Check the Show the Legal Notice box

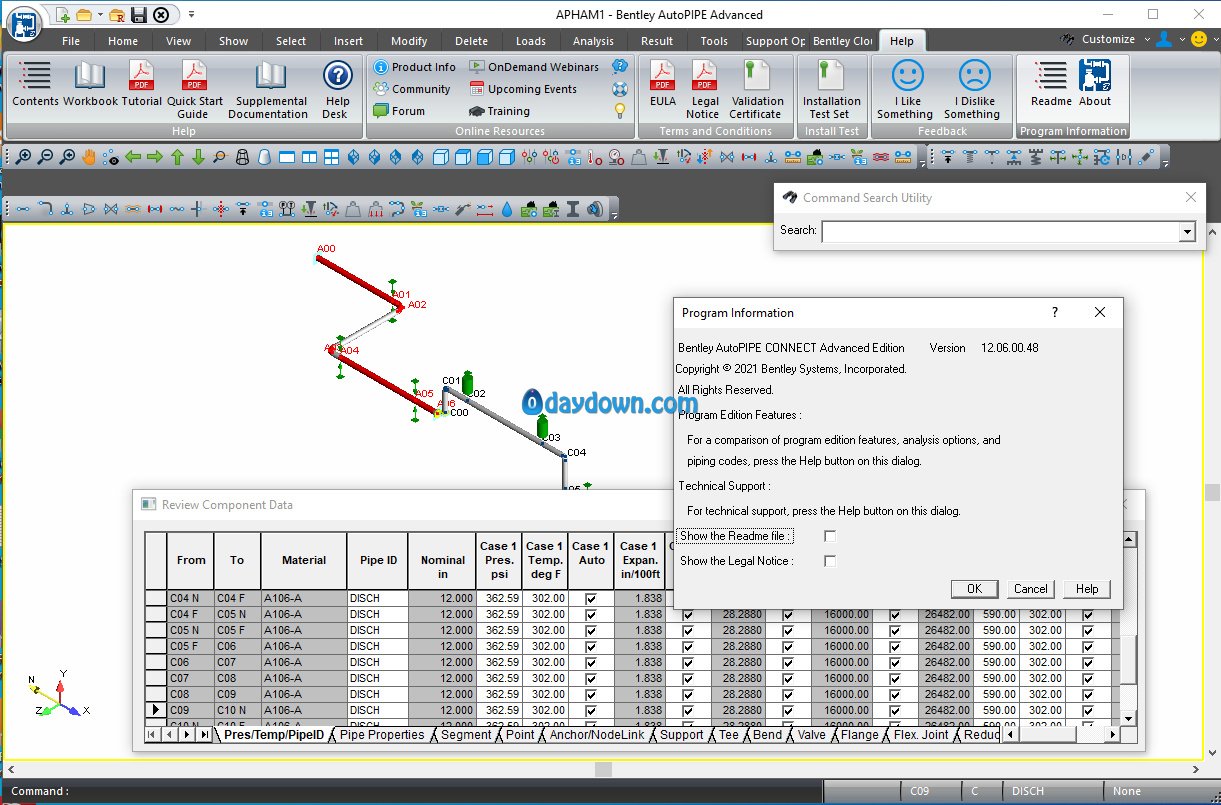click(830, 562)
